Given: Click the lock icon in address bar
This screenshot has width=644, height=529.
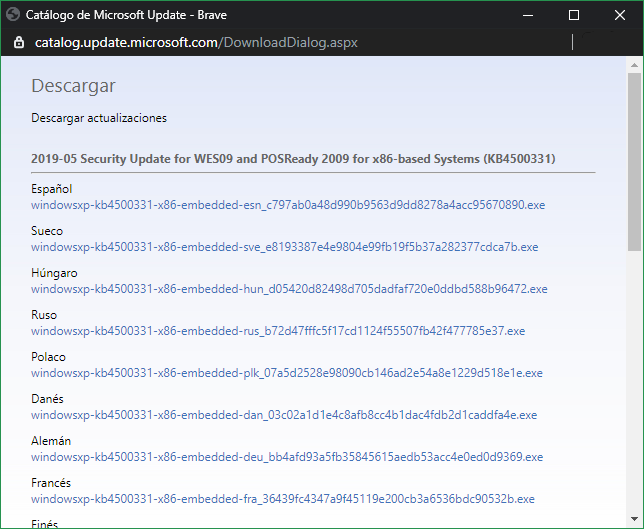Looking at the screenshot, I should [18, 43].
